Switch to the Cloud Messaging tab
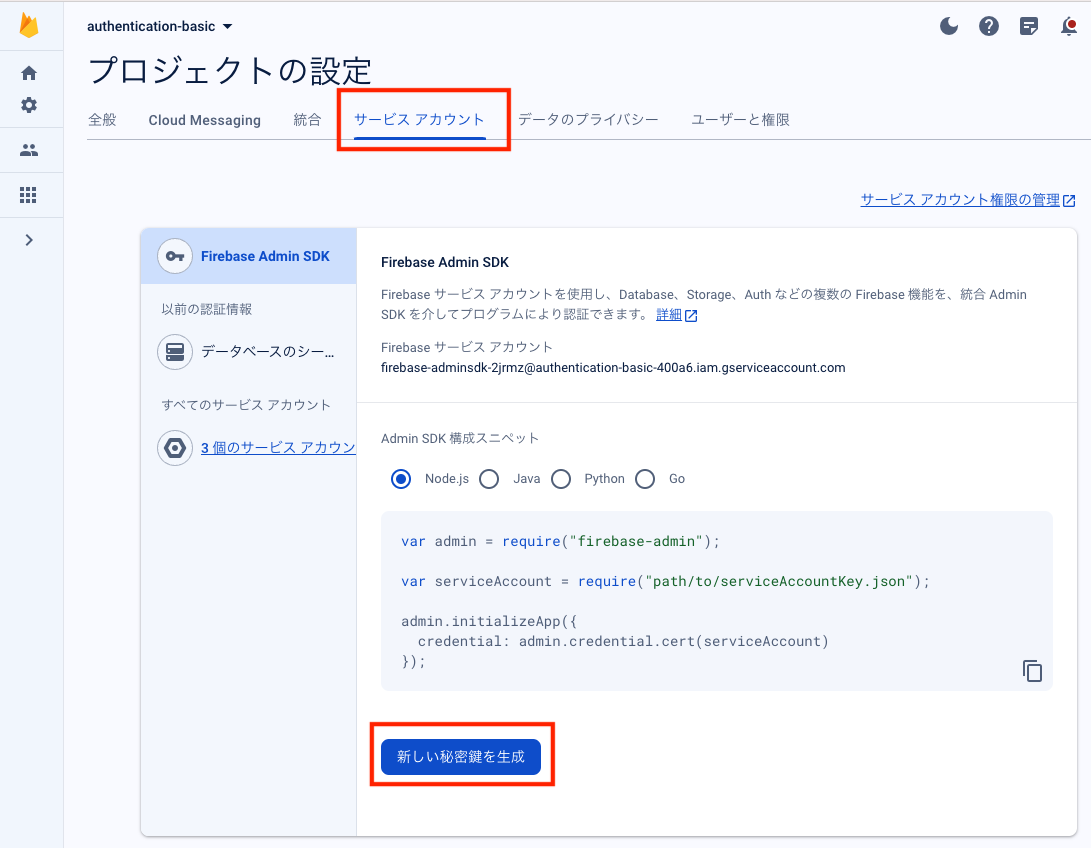 pyautogui.click(x=204, y=120)
